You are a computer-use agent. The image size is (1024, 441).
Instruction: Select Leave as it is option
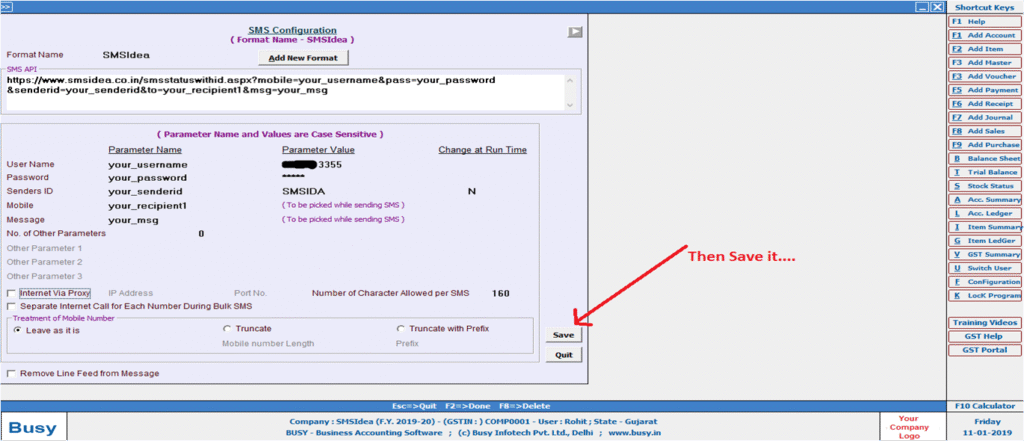point(17,329)
